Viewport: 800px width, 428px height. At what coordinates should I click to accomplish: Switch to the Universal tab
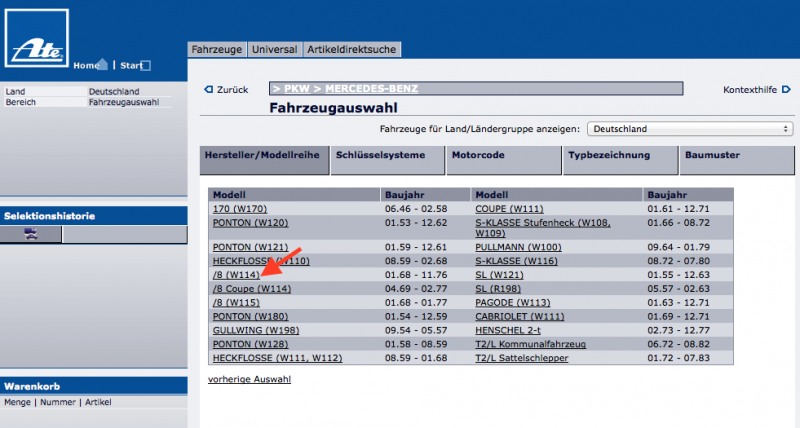(x=274, y=49)
